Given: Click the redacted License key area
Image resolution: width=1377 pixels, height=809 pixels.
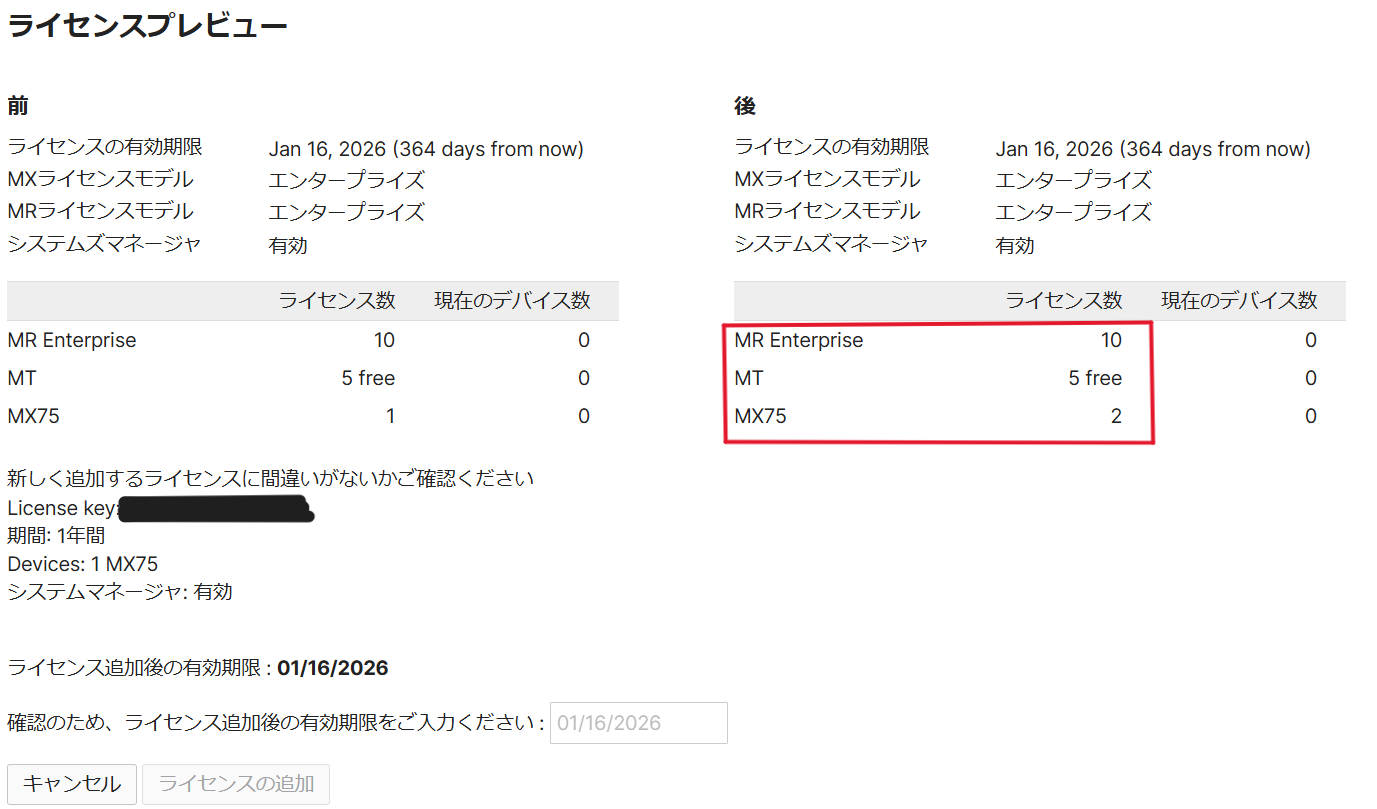Looking at the screenshot, I should click(x=215, y=508).
